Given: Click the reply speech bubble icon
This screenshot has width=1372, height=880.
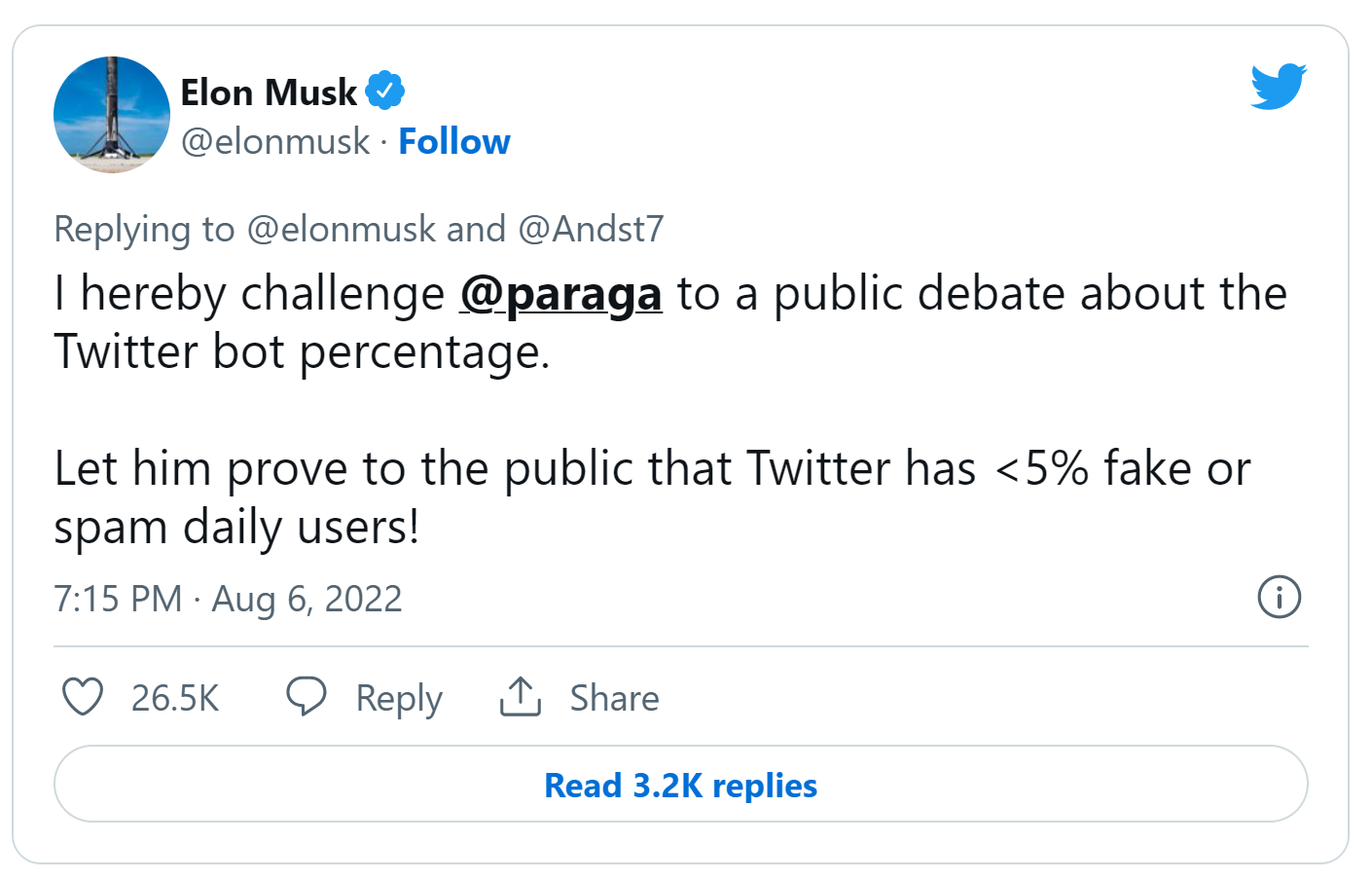Looking at the screenshot, I should [306, 697].
